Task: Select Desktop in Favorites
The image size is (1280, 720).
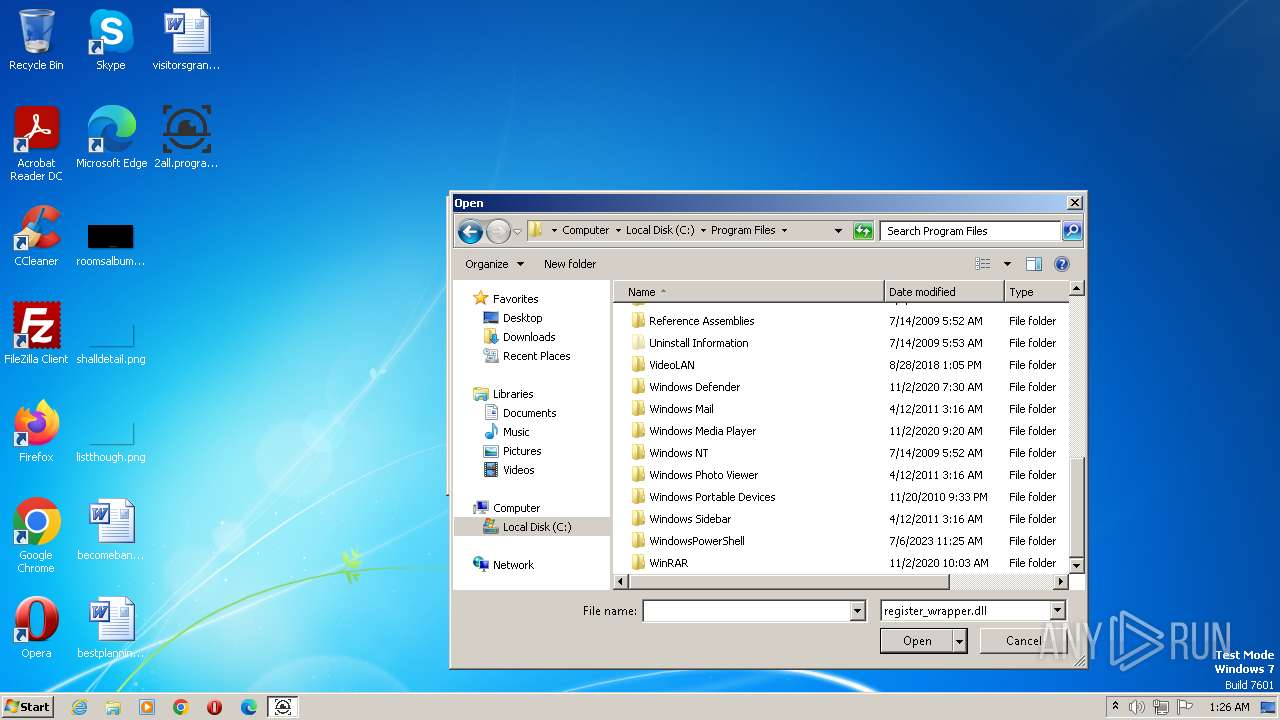Action: click(x=522, y=318)
